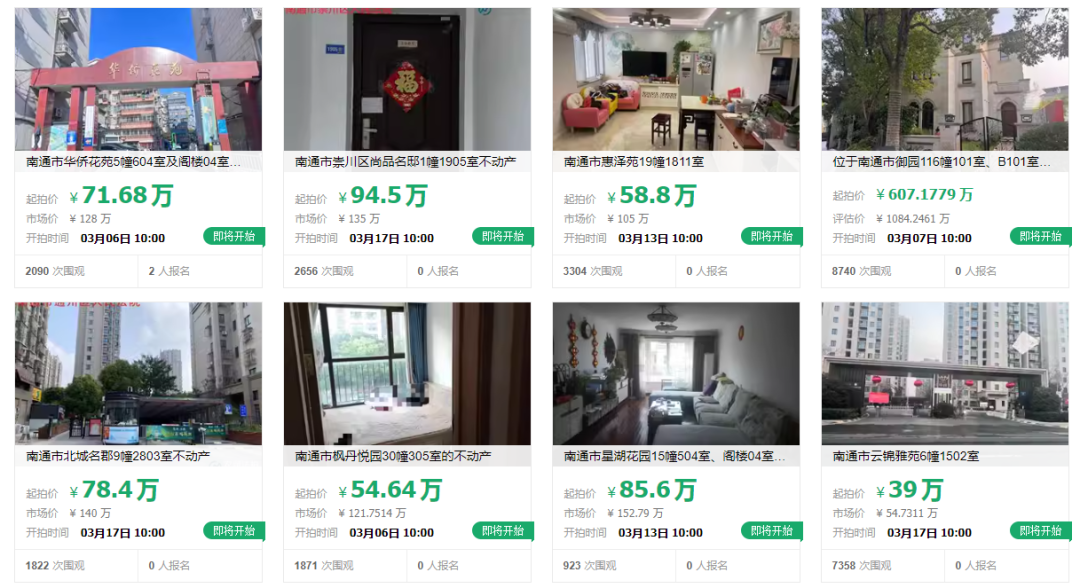Open the 华侨花苑 gate photo thumbnail

pyautogui.click(x=138, y=79)
